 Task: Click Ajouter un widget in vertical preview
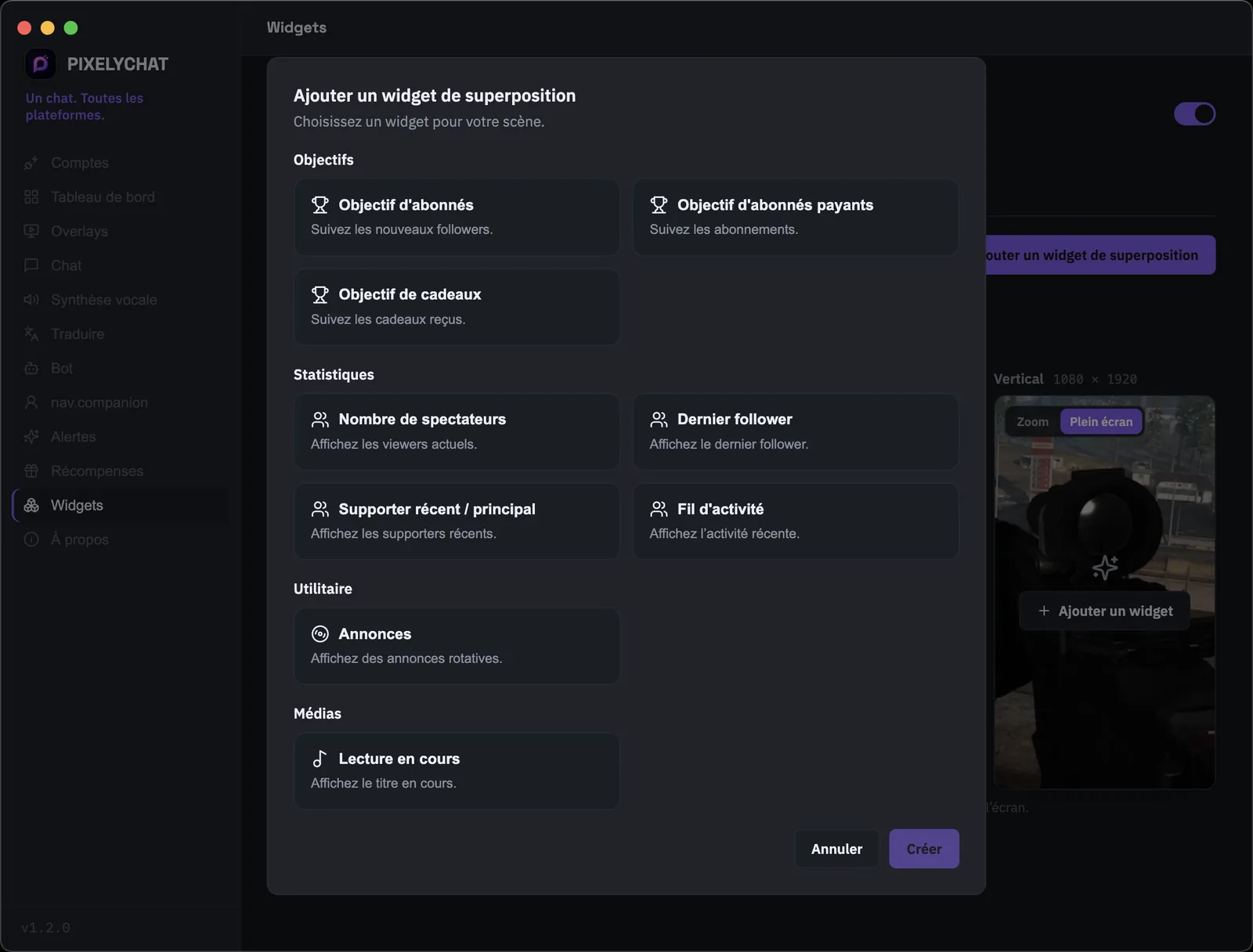point(1104,611)
